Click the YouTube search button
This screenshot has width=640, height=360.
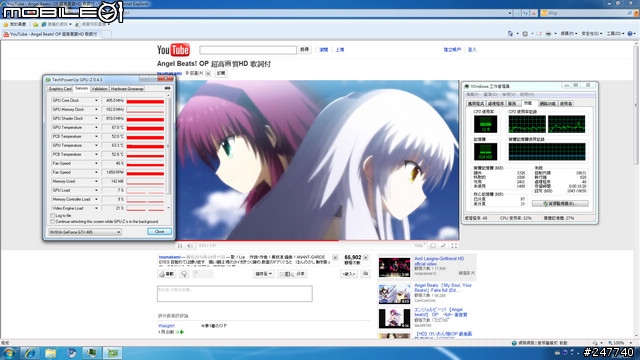(x=304, y=50)
